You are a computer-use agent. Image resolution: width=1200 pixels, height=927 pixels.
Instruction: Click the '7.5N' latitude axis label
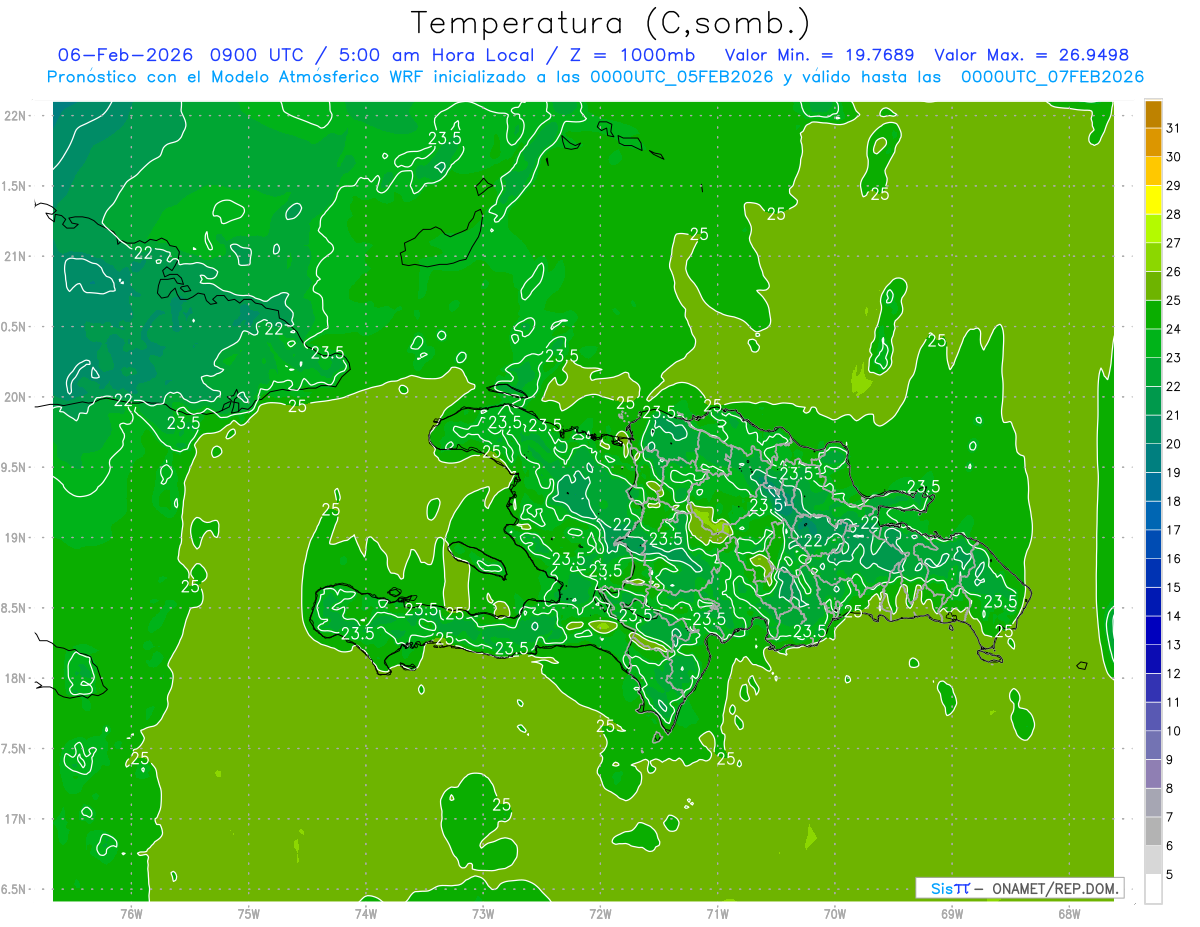click(13, 749)
